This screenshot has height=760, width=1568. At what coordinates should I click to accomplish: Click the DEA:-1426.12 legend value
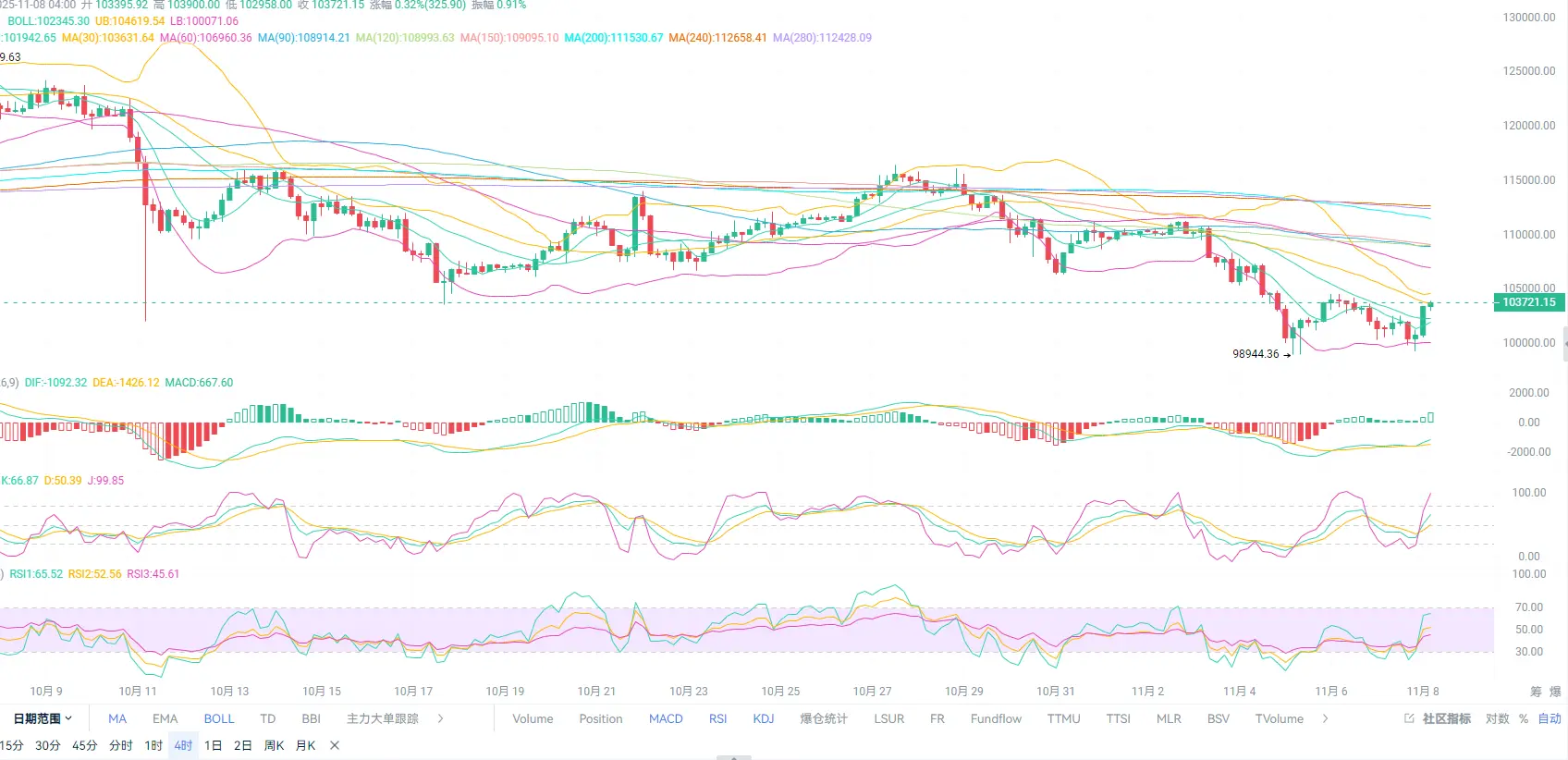[x=126, y=383]
